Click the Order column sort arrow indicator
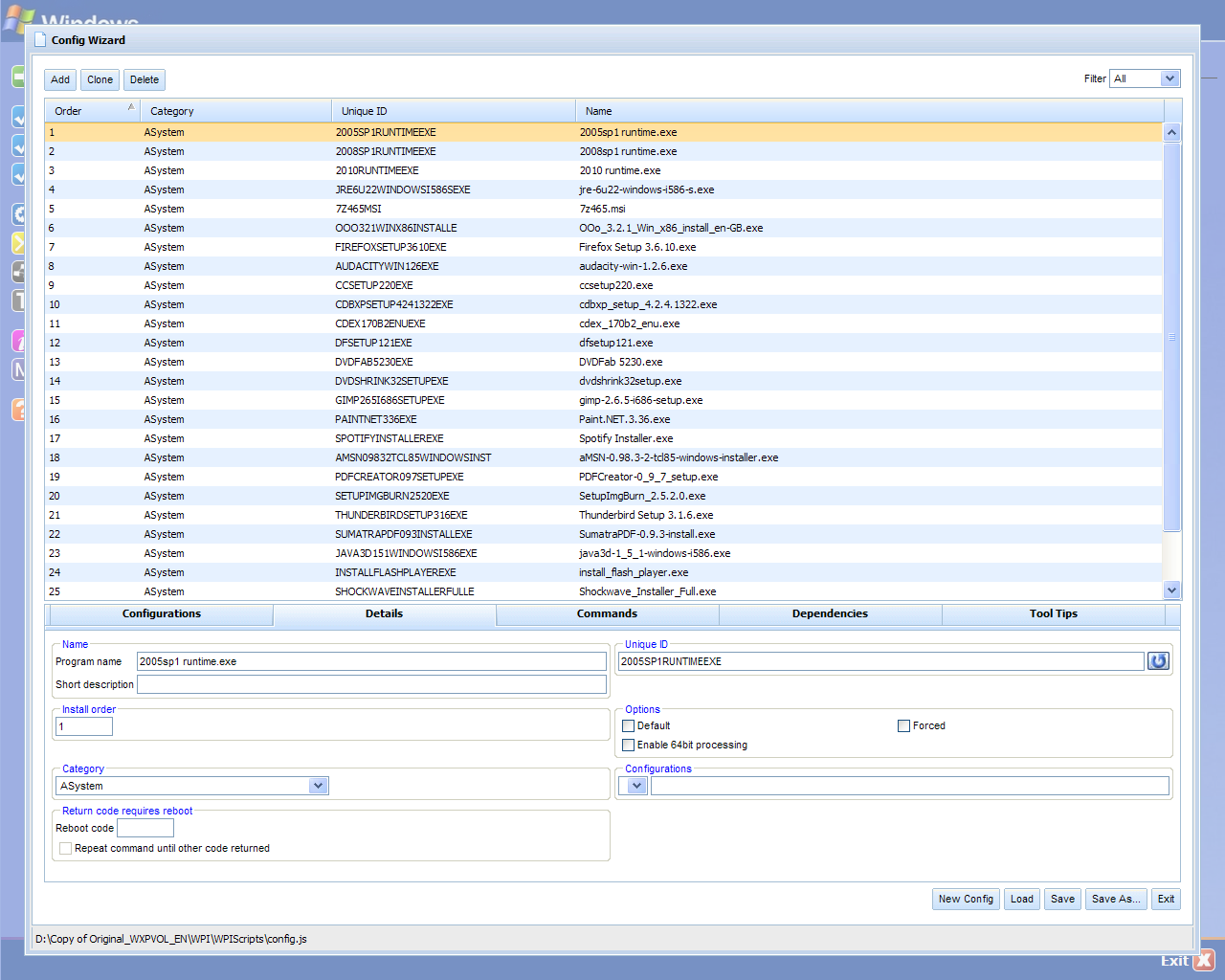This screenshot has width=1225, height=980. pyautogui.click(x=131, y=107)
